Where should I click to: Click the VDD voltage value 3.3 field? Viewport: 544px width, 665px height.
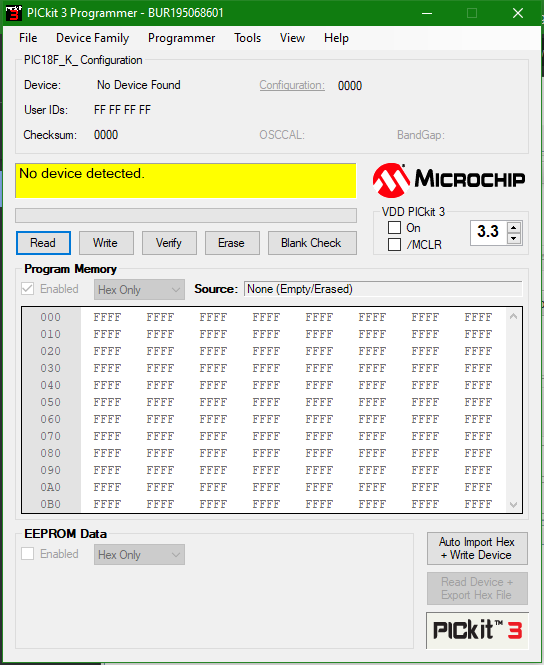click(488, 232)
